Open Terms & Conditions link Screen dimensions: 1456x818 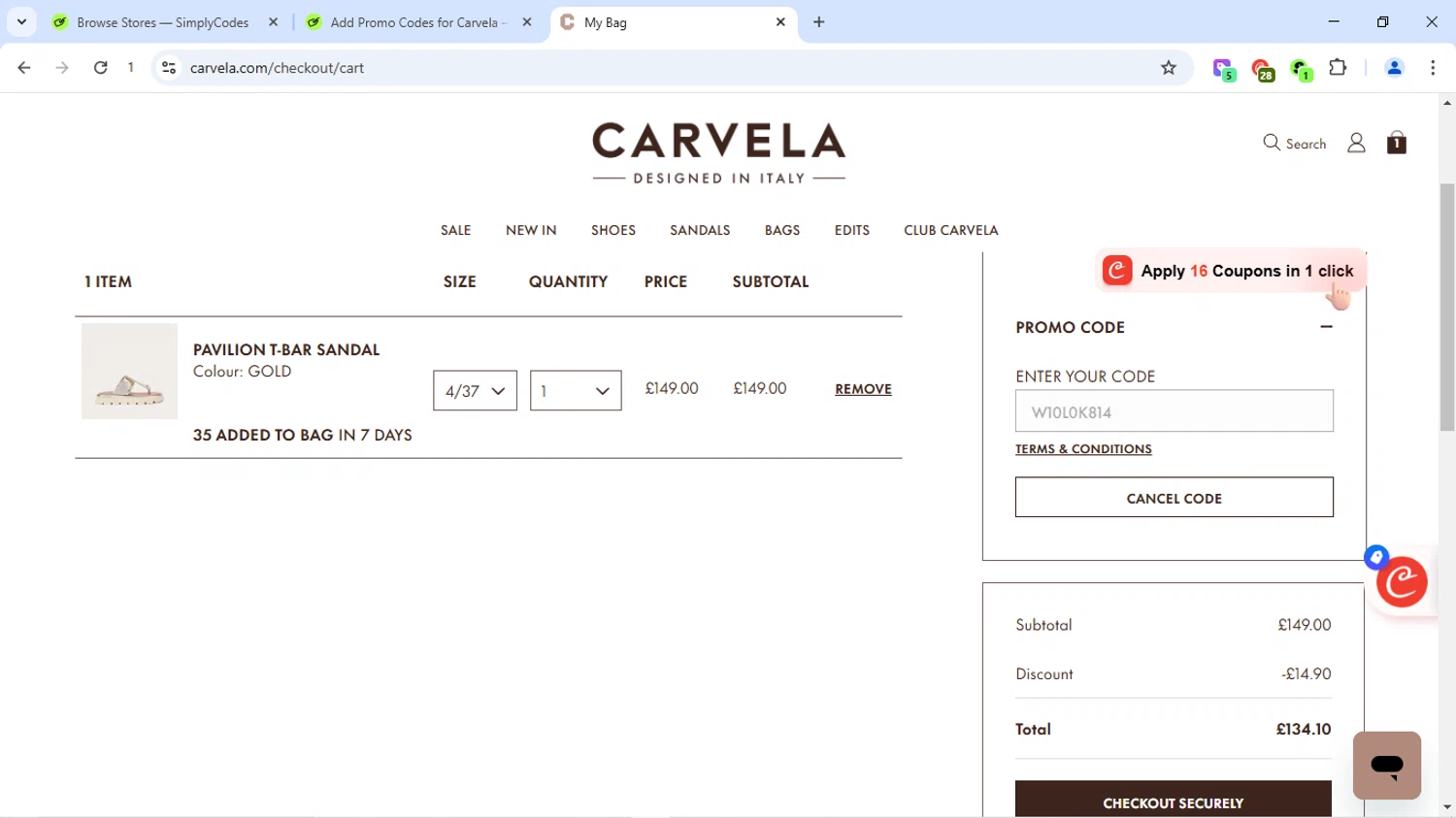1083,449
